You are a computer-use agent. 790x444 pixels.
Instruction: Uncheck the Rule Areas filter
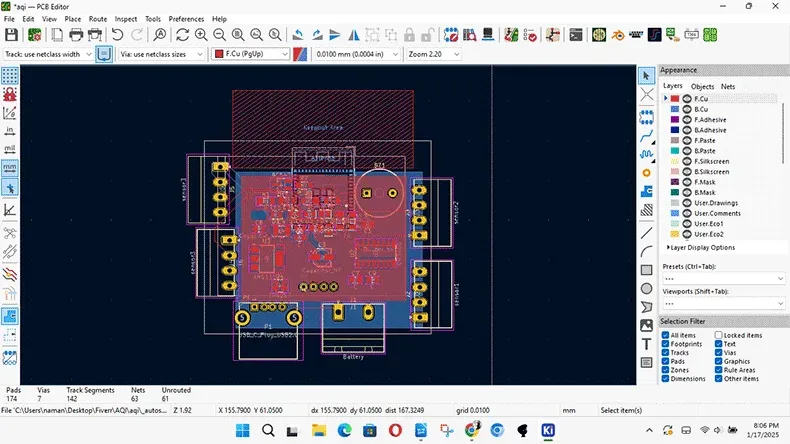pyautogui.click(x=718, y=370)
